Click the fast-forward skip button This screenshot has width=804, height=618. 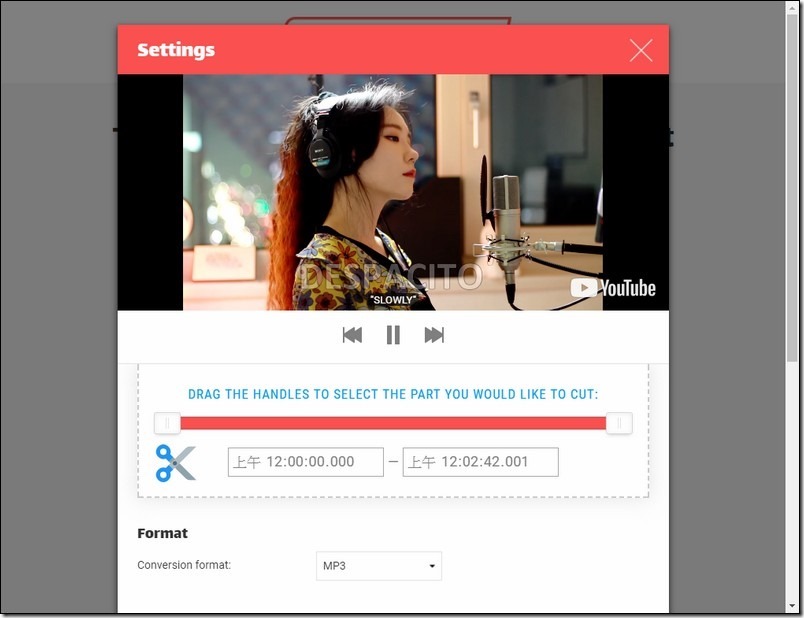tap(434, 335)
